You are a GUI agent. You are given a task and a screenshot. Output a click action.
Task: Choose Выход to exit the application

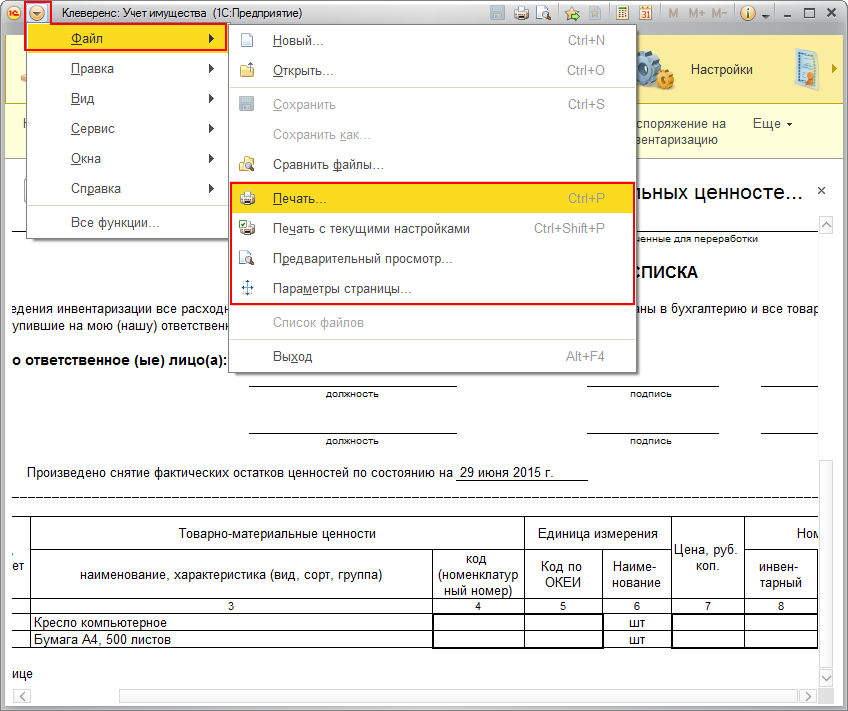click(432, 356)
